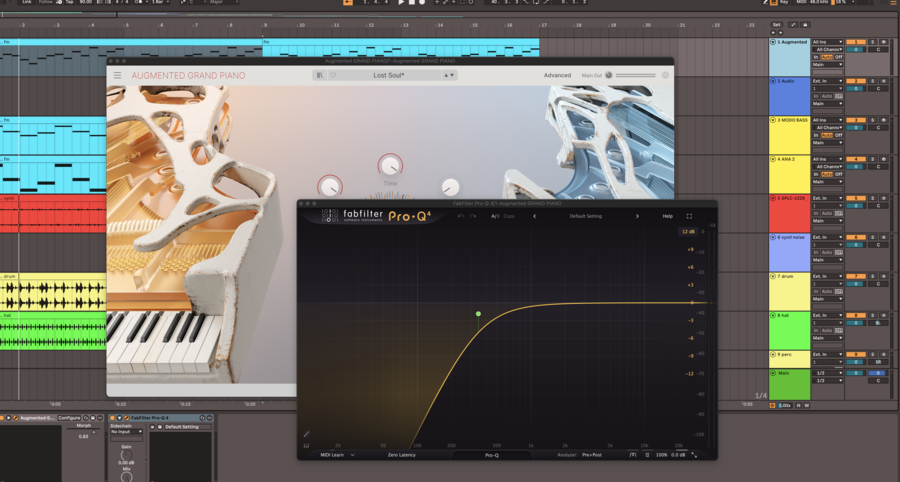This screenshot has height=482, width=900.
Task: Open the Pro-Q piano display icon
Action: pyautogui.click(x=307, y=445)
